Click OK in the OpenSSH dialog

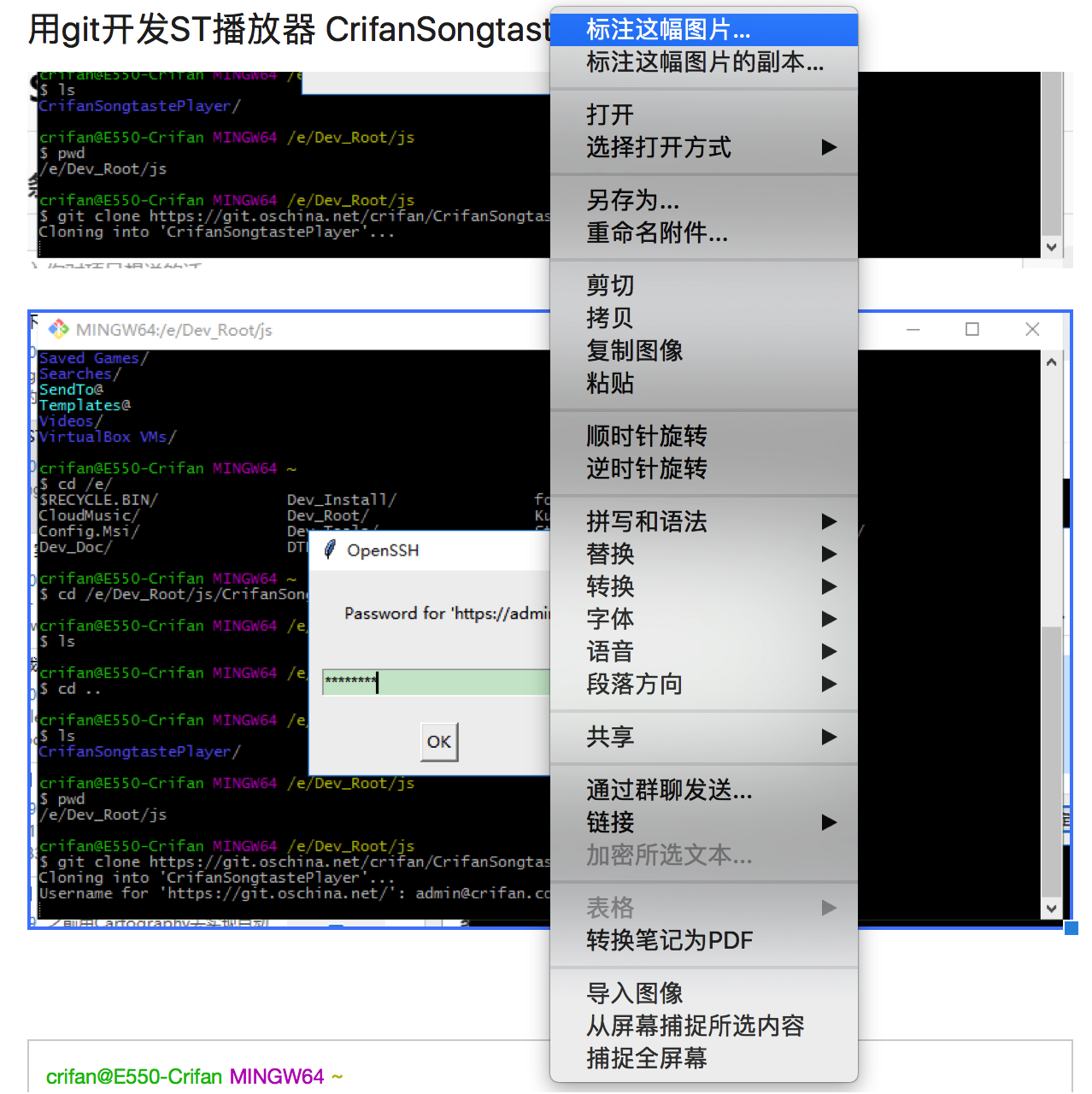439,742
